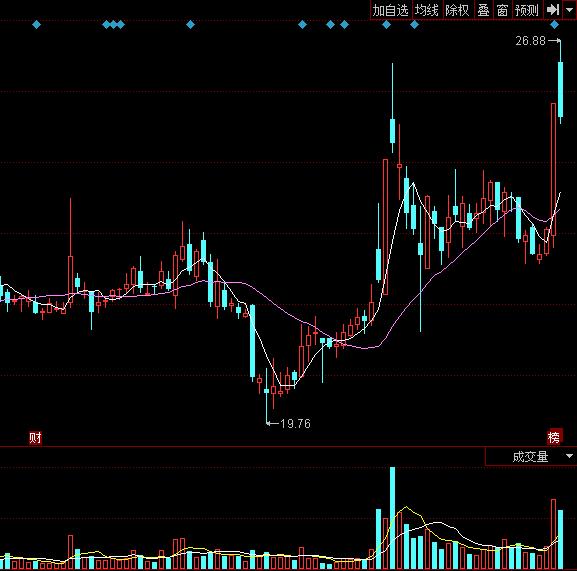Open the top-right toolbar dropdown arrow
577x571 pixels.
click(x=569, y=10)
